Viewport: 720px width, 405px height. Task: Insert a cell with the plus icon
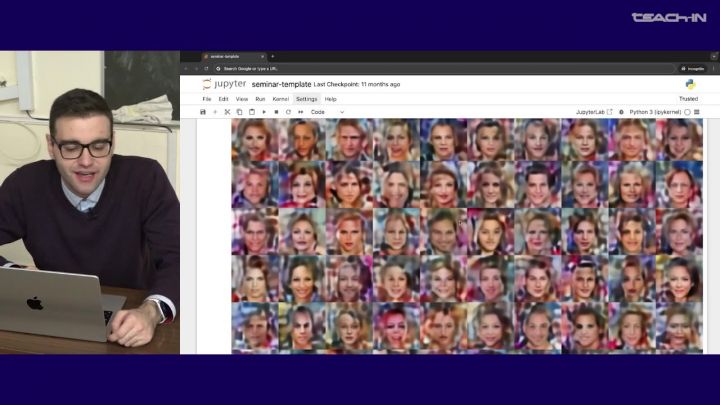tap(215, 112)
